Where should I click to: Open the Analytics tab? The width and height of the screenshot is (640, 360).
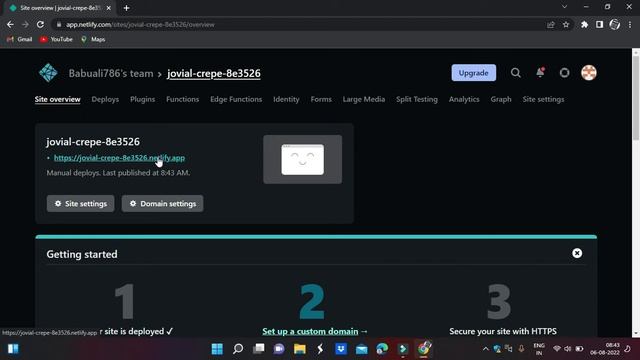pos(464,99)
